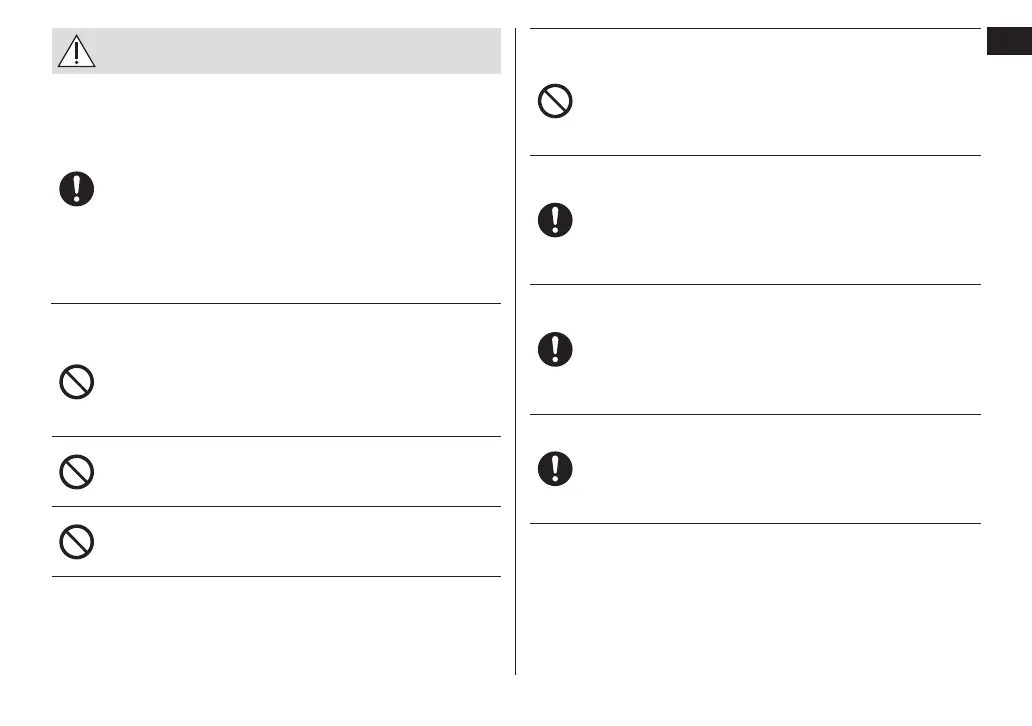The image size is (1032, 726).
Task: Click the blank area beside the last right-column exclamation icon
Action: tap(770, 469)
